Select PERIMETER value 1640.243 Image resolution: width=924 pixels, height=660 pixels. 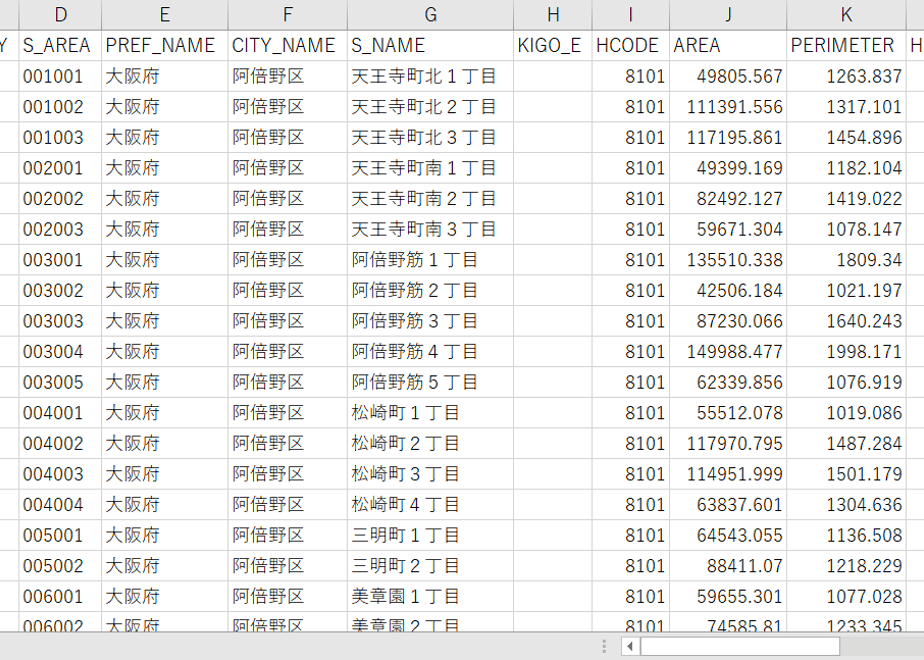[846, 321]
